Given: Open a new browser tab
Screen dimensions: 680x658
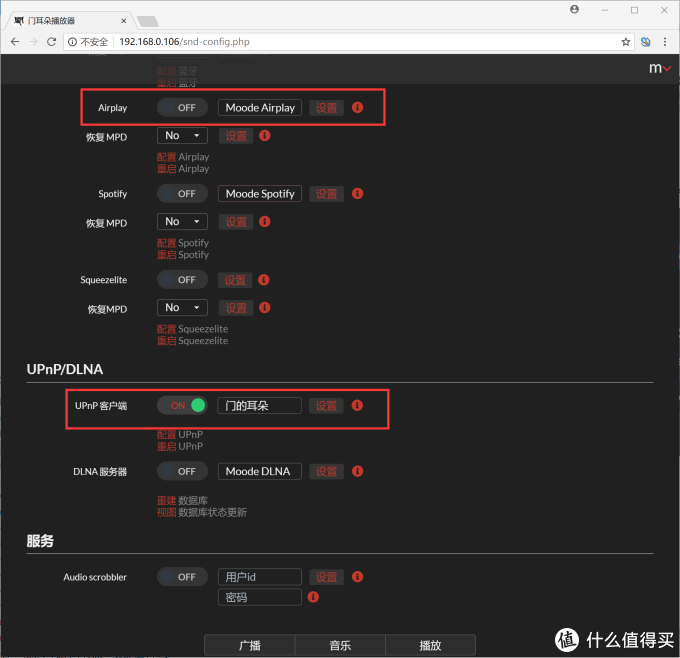Looking at the screenshot, I should tap(147, 21).
